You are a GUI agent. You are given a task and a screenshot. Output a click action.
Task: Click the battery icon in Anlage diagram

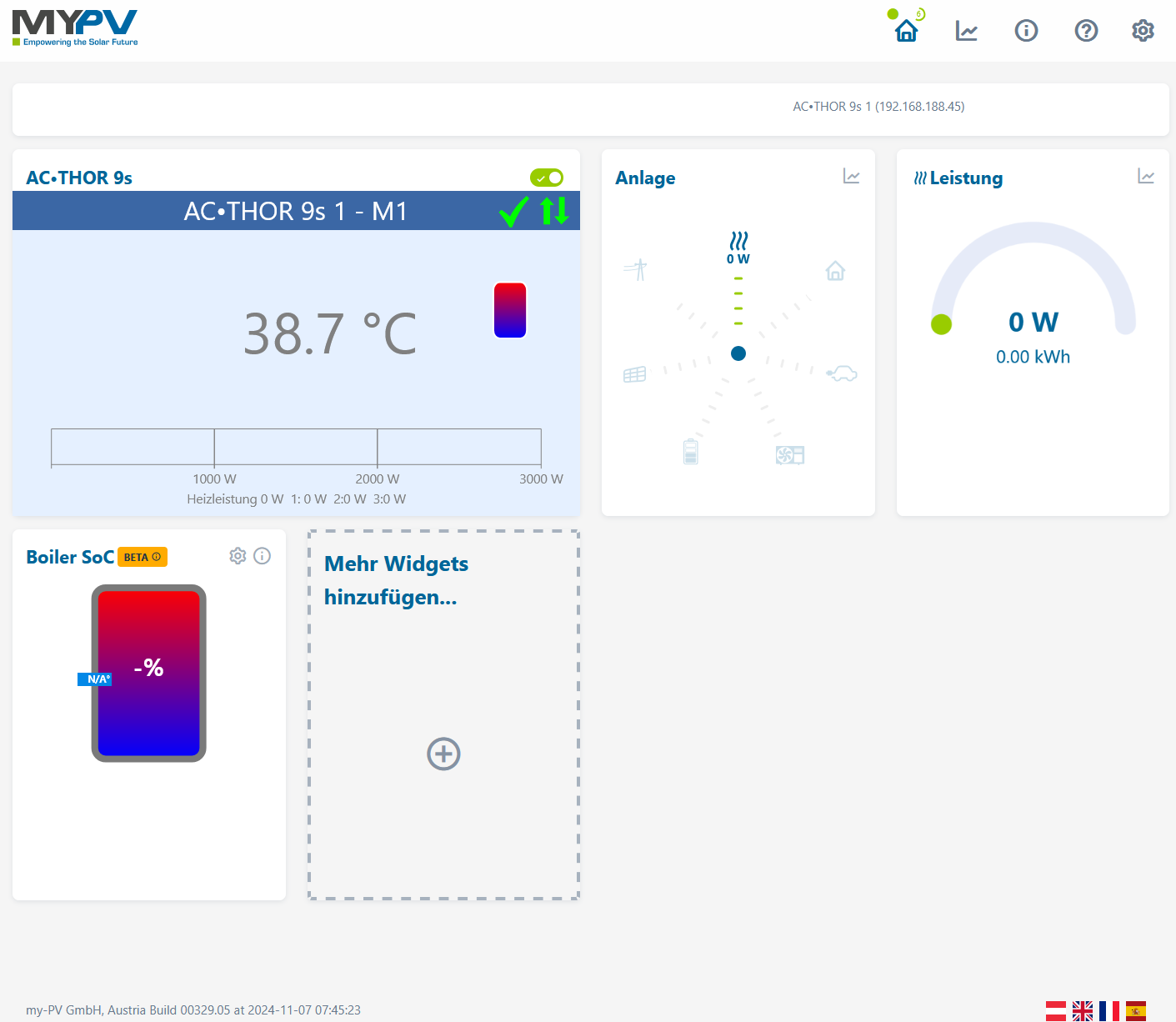point(690,451)
